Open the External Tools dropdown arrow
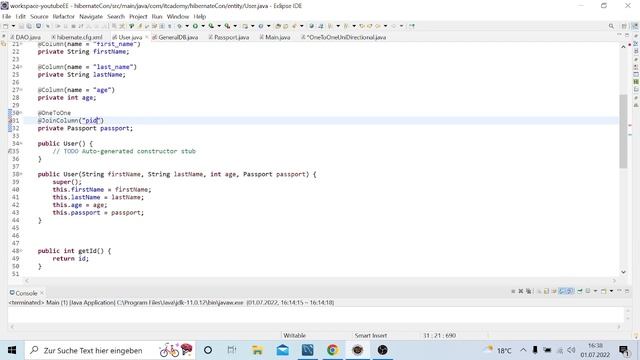 [x=235, y=26]
